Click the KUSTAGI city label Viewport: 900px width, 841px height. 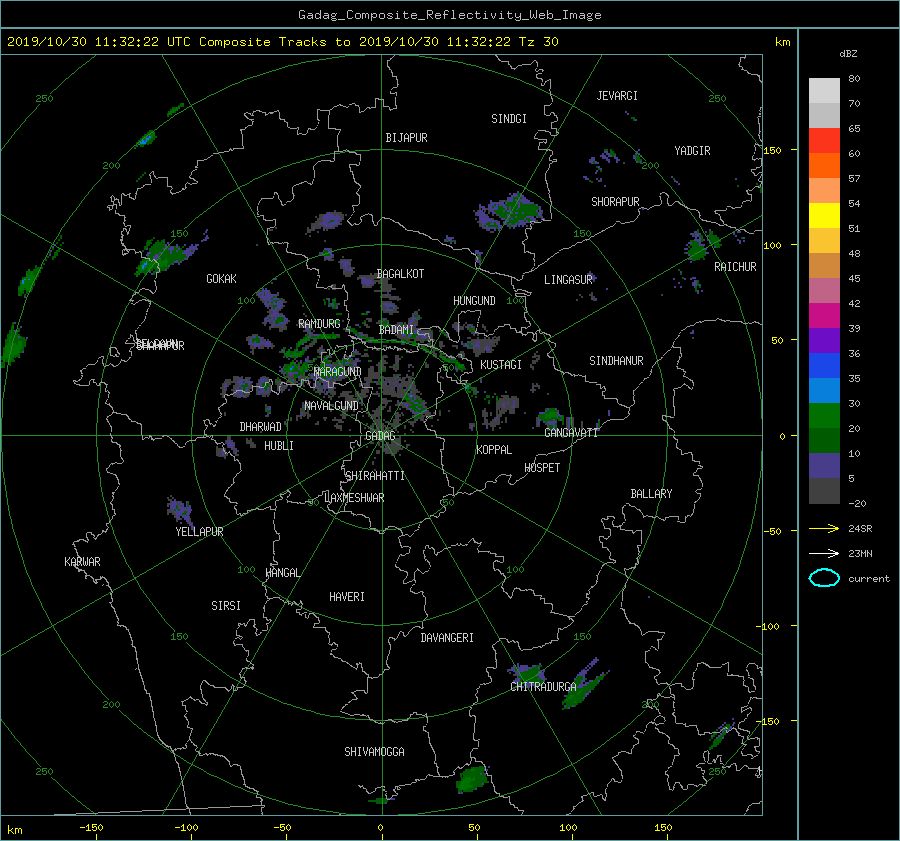click(x=501, y=365)
